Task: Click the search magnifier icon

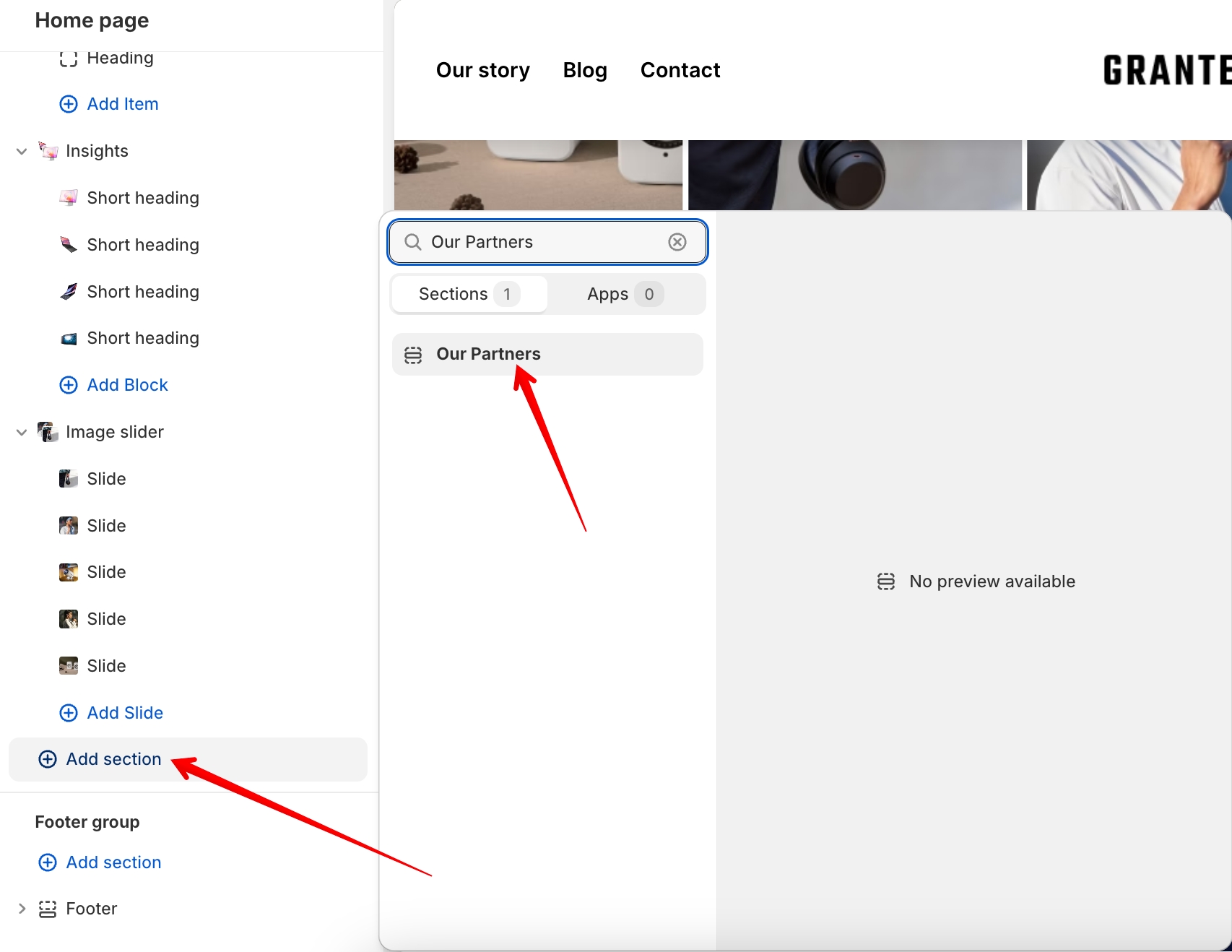Action: coord(412,242)
